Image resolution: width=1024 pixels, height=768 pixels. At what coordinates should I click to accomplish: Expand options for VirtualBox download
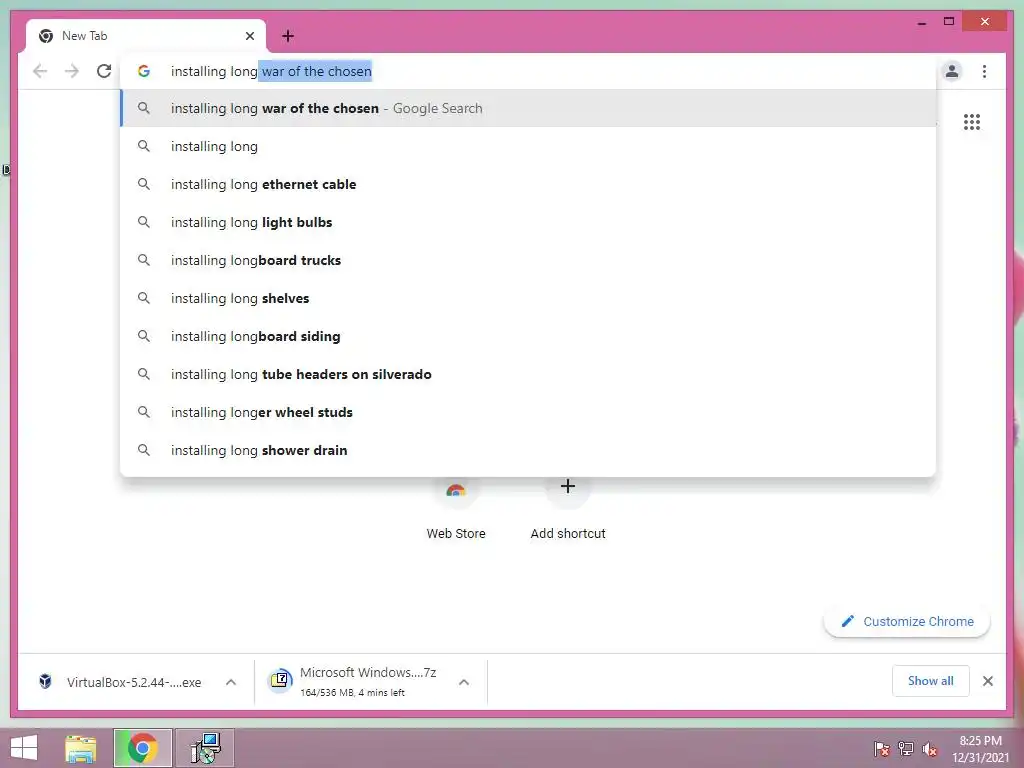pyautogui.click(x=231, y=682)
